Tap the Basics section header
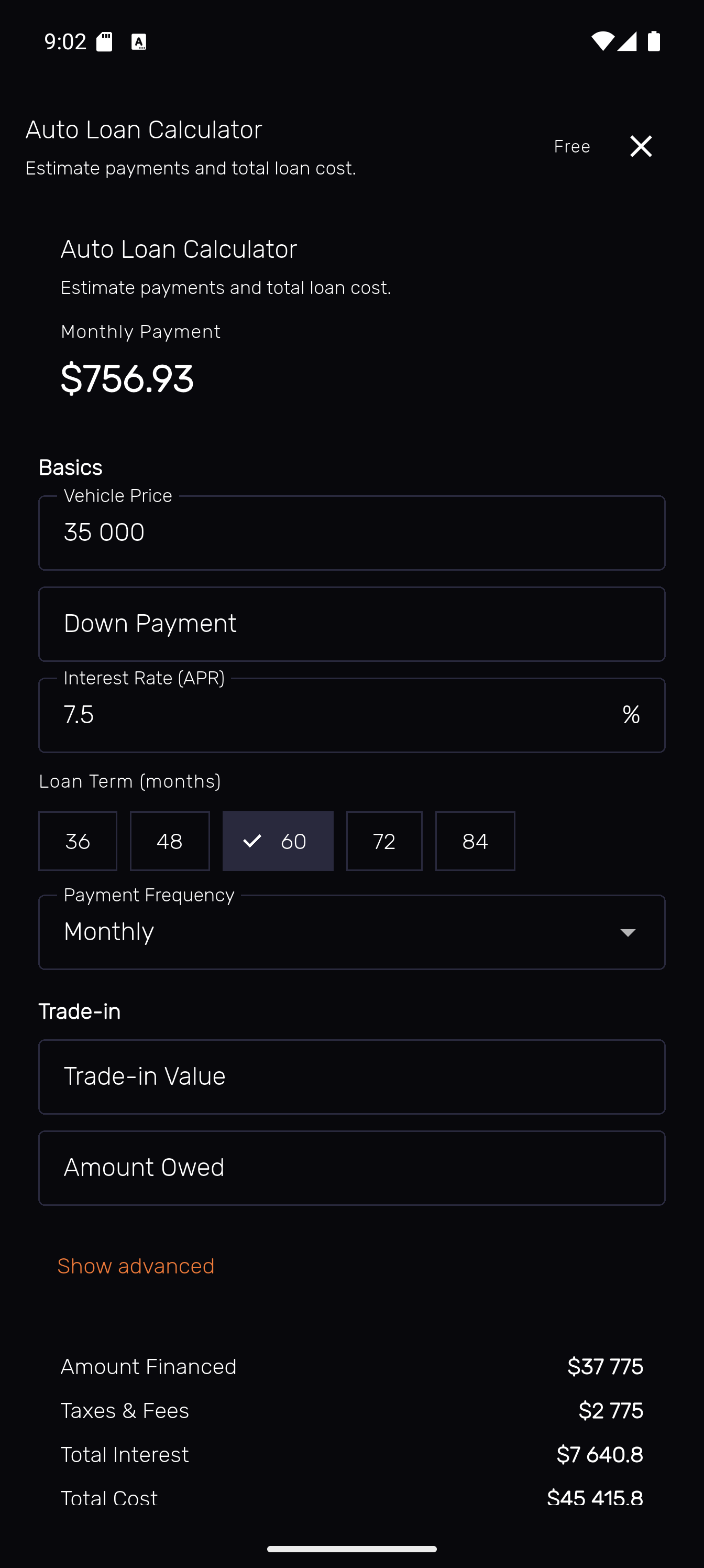Viewport: 704px width, 1568px height. (x=70, y=467)
